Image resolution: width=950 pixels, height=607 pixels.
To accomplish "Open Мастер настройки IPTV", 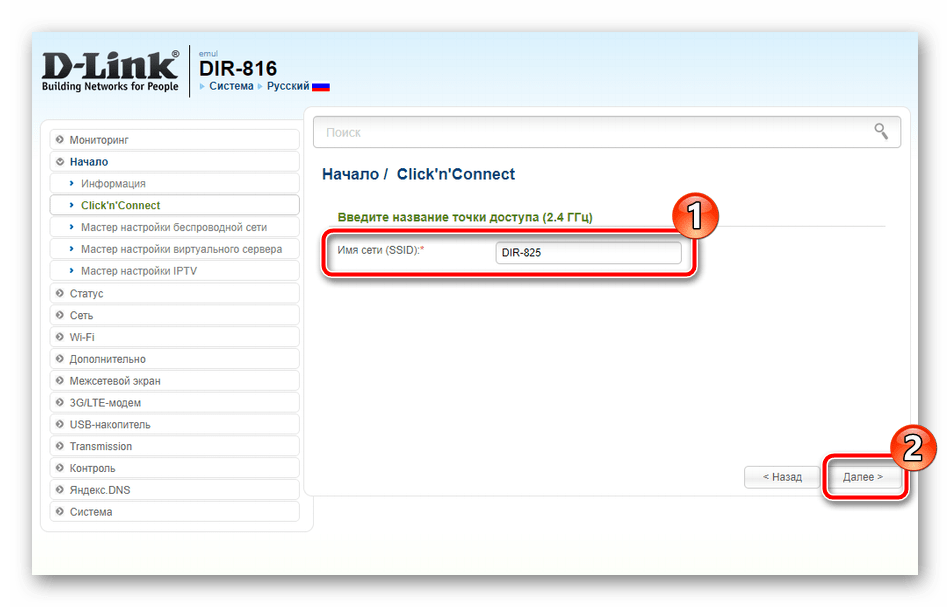I will (x=174, y=271).
